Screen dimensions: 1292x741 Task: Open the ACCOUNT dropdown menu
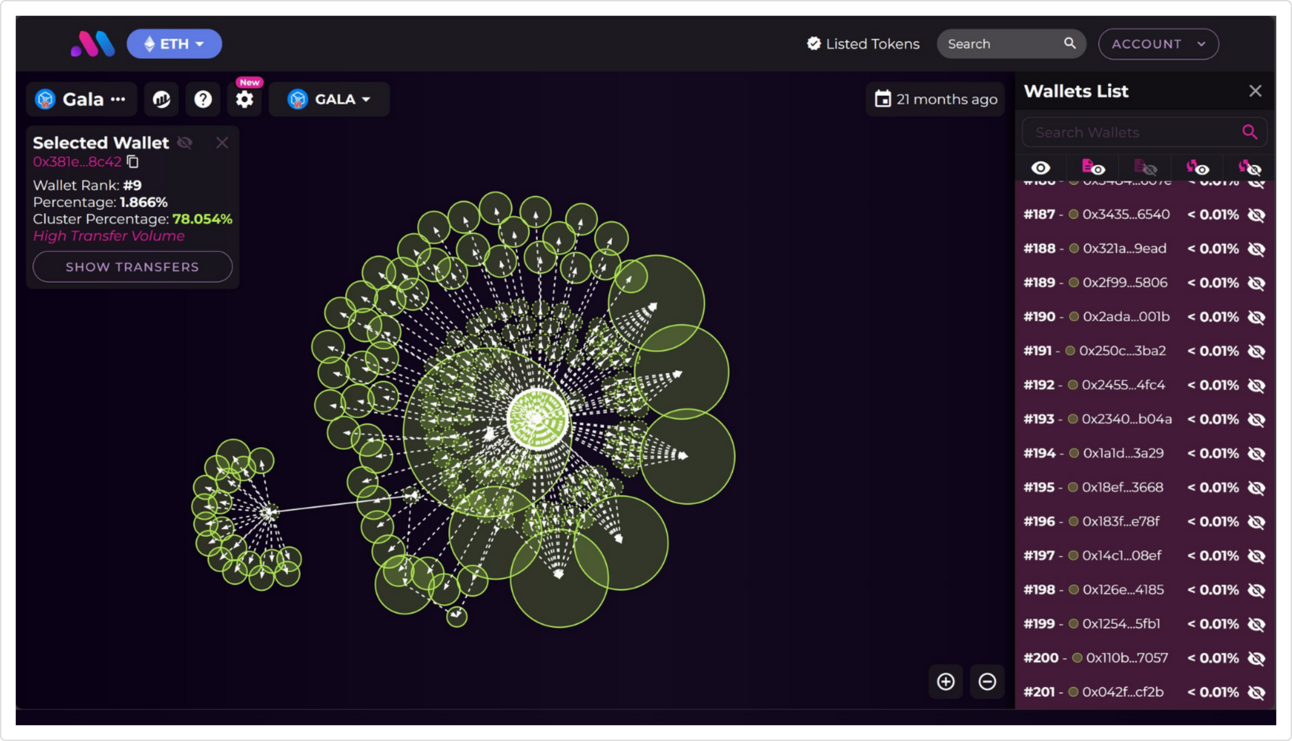pos(1158,43)
